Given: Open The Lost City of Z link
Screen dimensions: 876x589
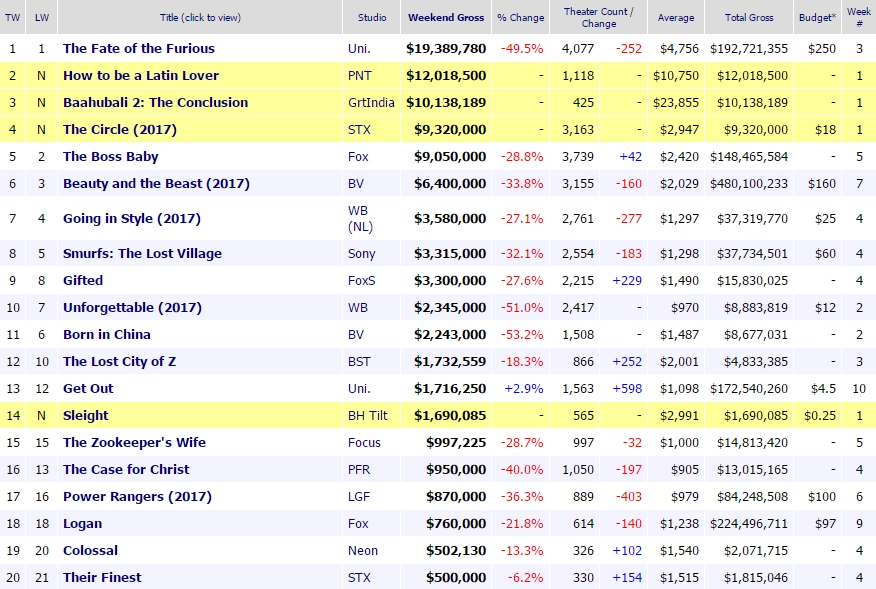Looking at the screenshot, I should pos(120,362).
